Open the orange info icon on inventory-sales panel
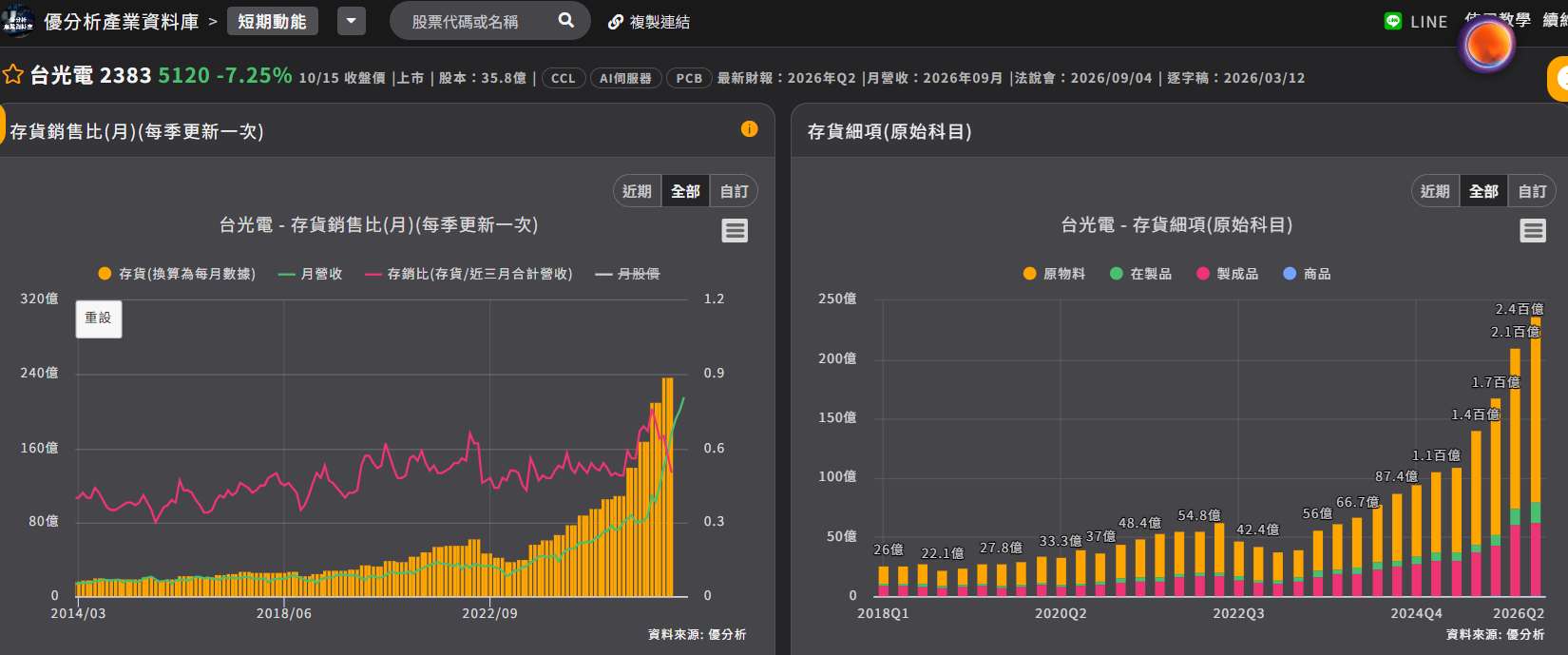Viewport: 1568px width, 655px height. click(750, 129)
